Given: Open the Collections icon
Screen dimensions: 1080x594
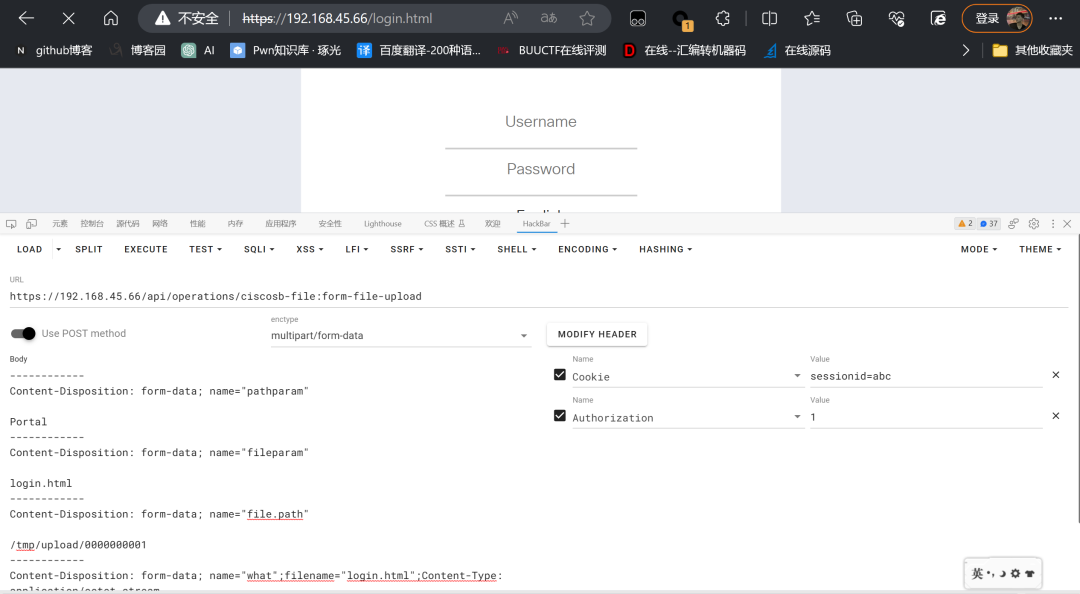Looking at the screenshot, I should click(x=854, y=19).
